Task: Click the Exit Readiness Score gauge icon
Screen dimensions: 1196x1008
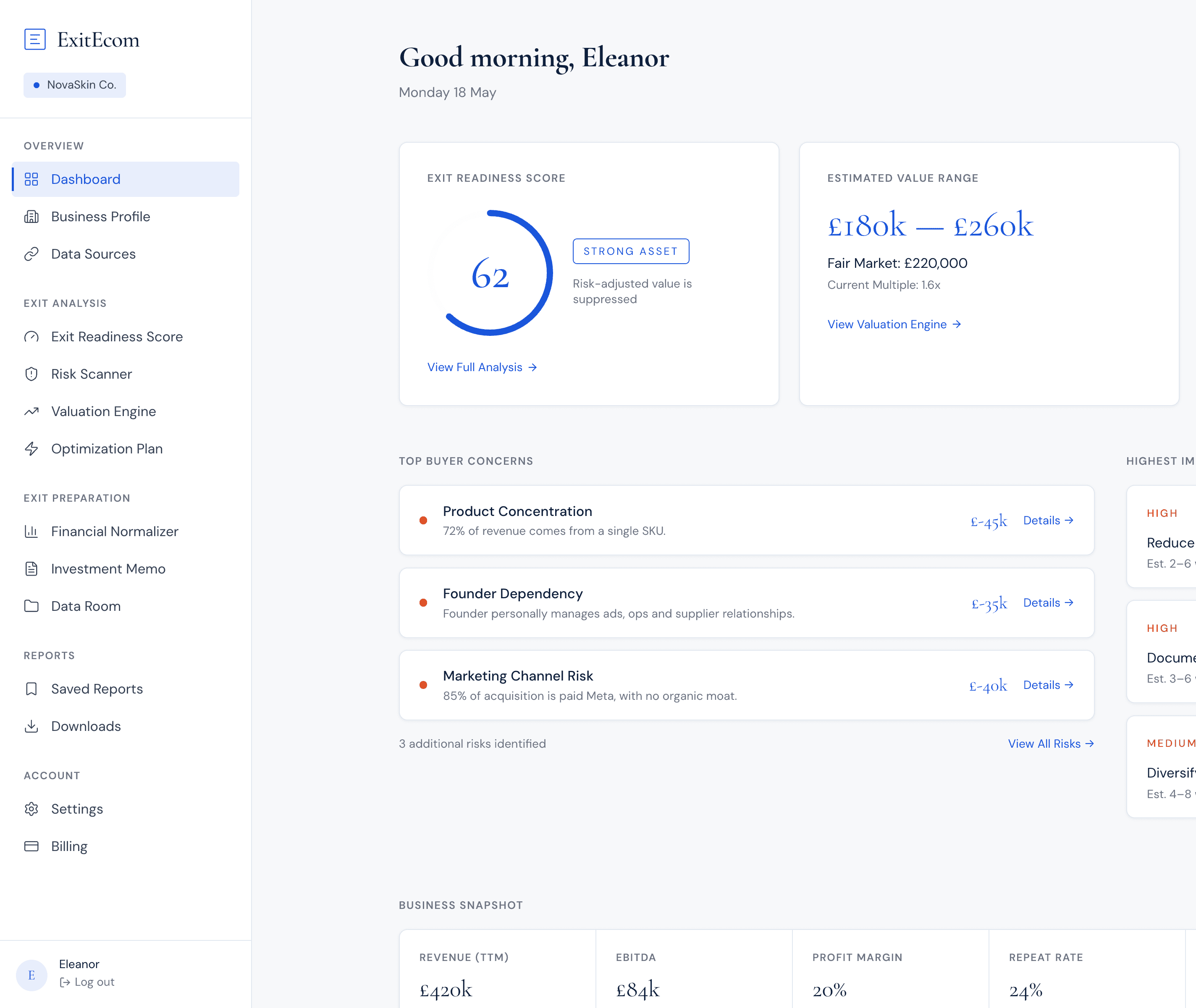Action: point(31,337)
